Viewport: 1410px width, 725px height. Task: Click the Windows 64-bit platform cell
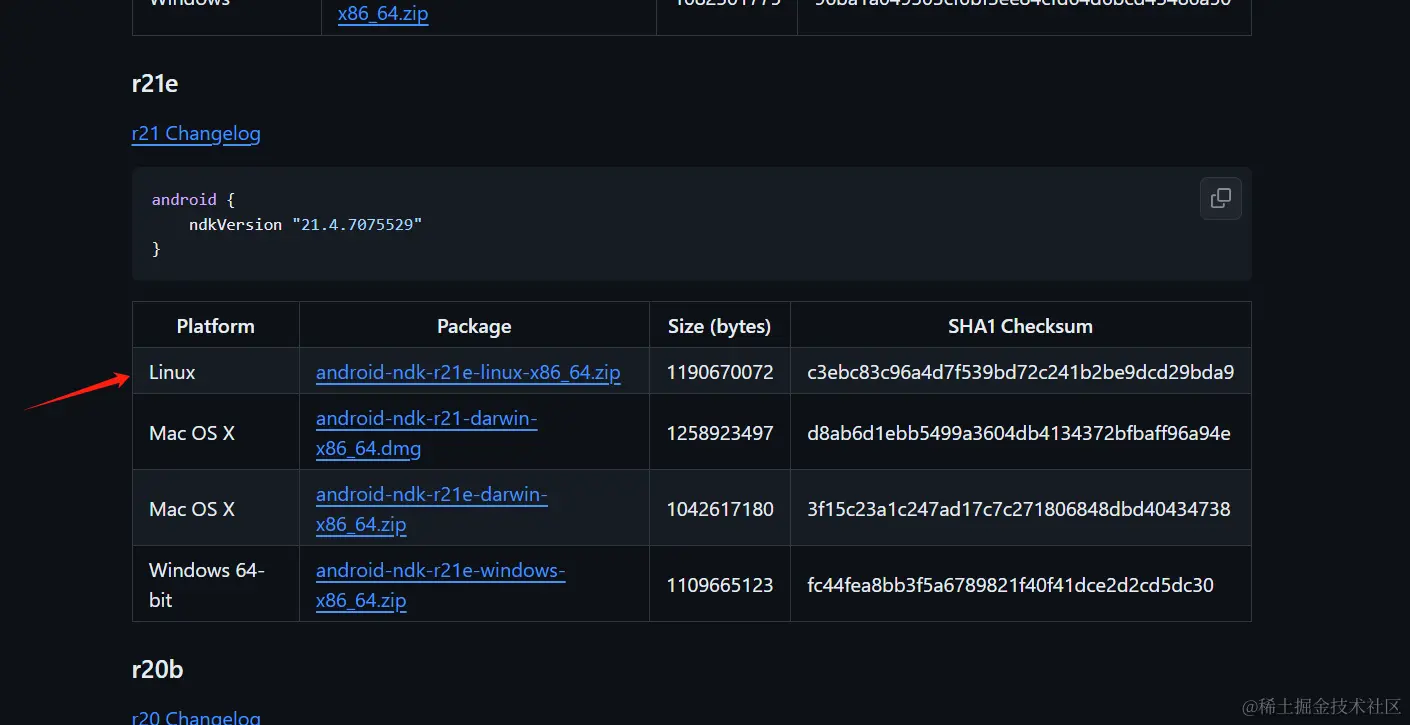[206, 585]
